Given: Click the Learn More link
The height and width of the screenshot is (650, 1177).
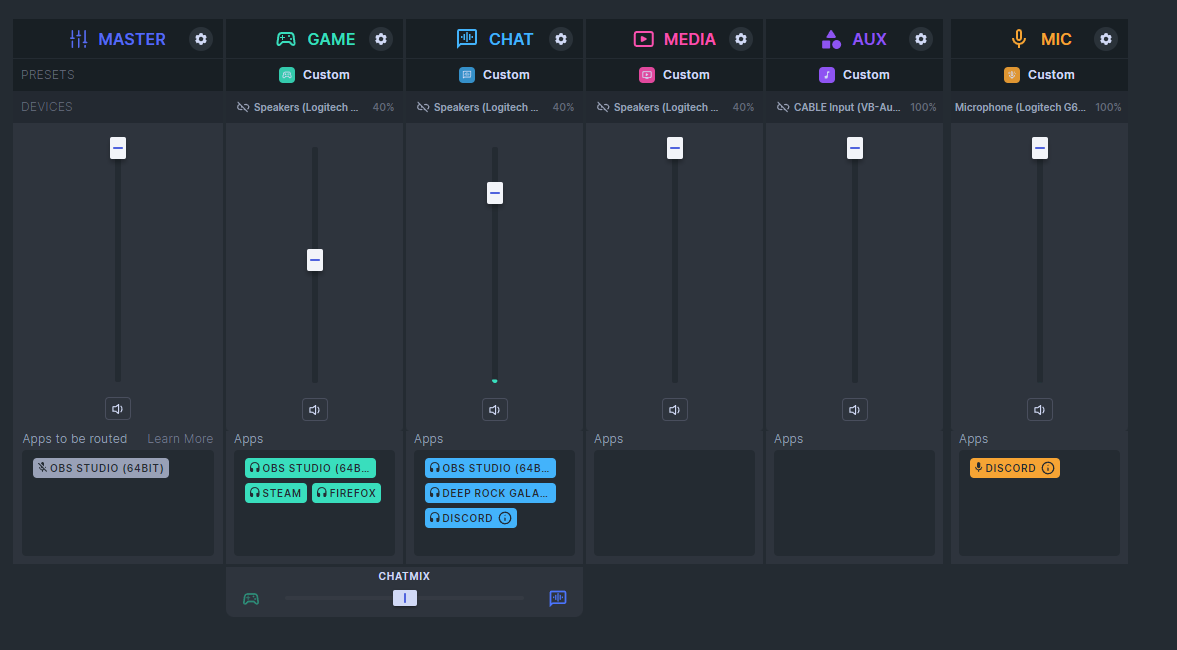Looking at the screenshot, I should pyautogui.click(x=180, y=439).
